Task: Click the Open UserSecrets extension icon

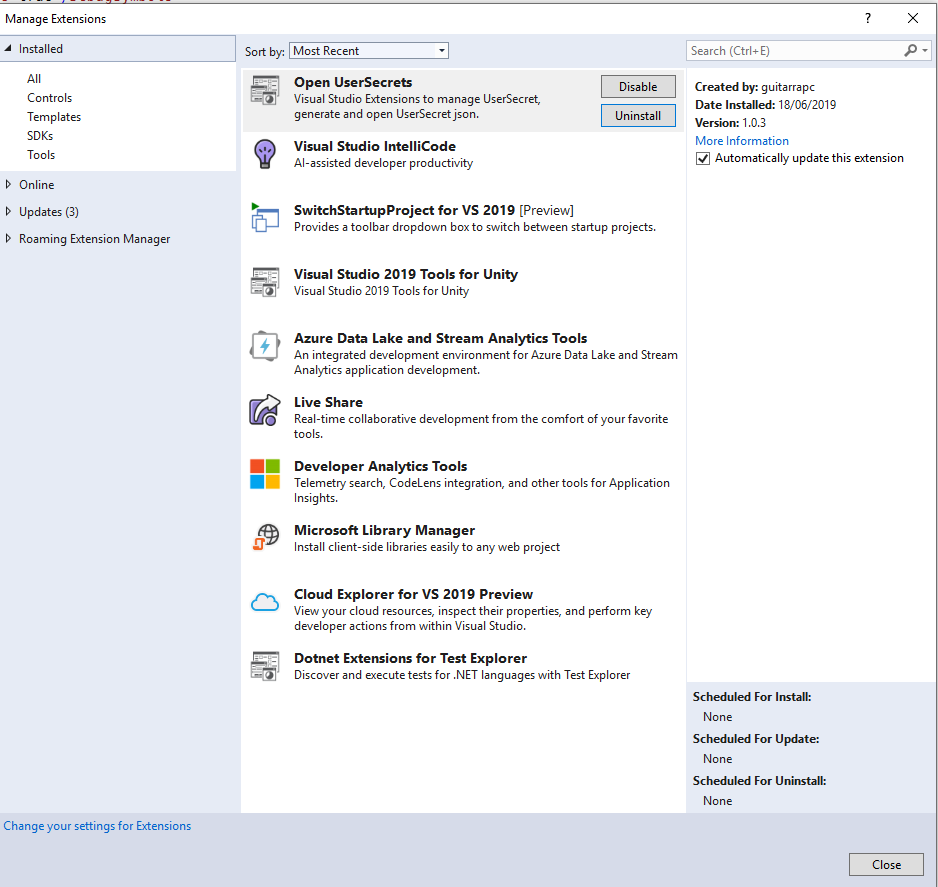Action: coord(264,90)
